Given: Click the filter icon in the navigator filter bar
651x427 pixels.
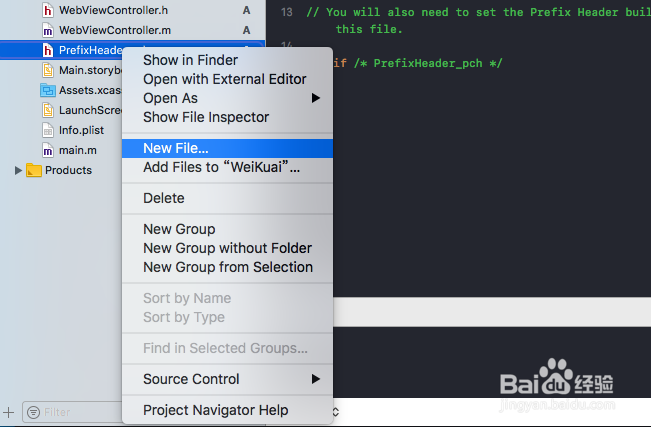Looking at the screenshot, I should 33,412.
